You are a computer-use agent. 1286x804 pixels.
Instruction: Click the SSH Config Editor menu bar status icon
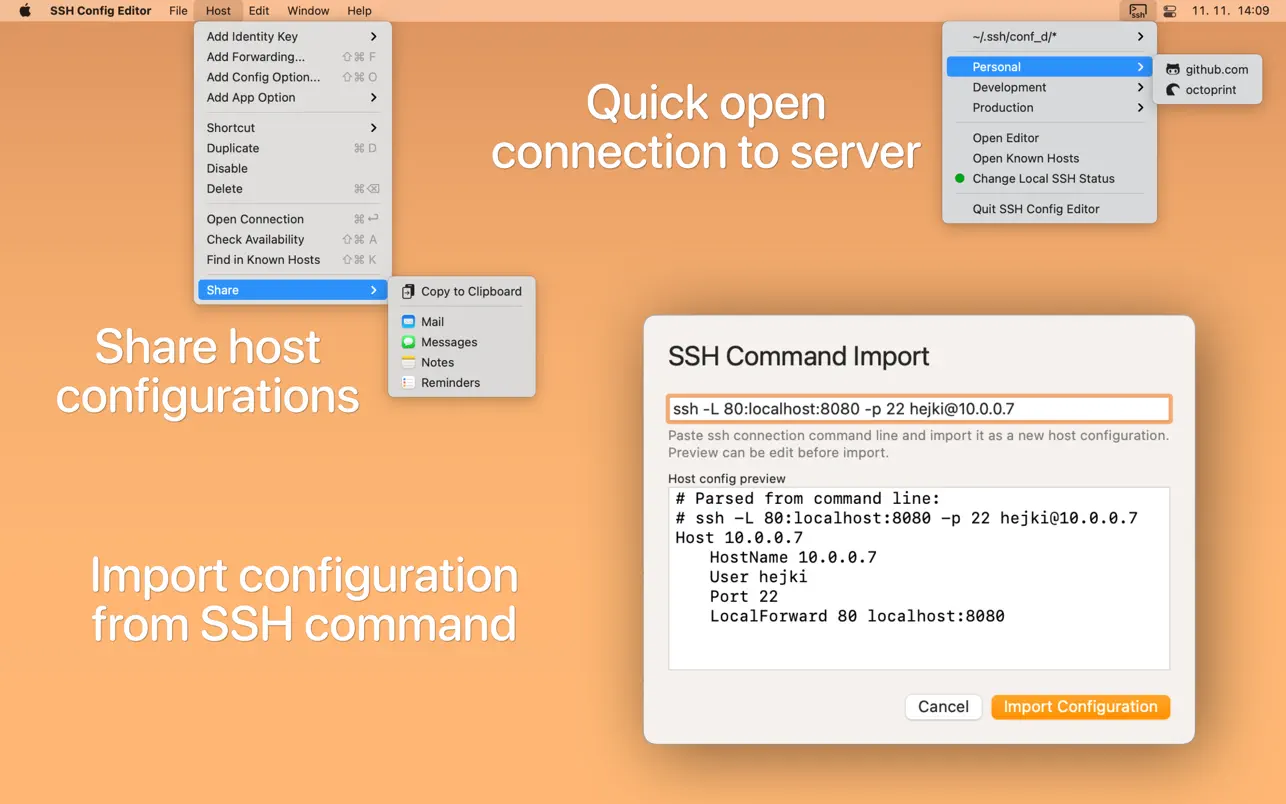click(x=1137, y=11)
